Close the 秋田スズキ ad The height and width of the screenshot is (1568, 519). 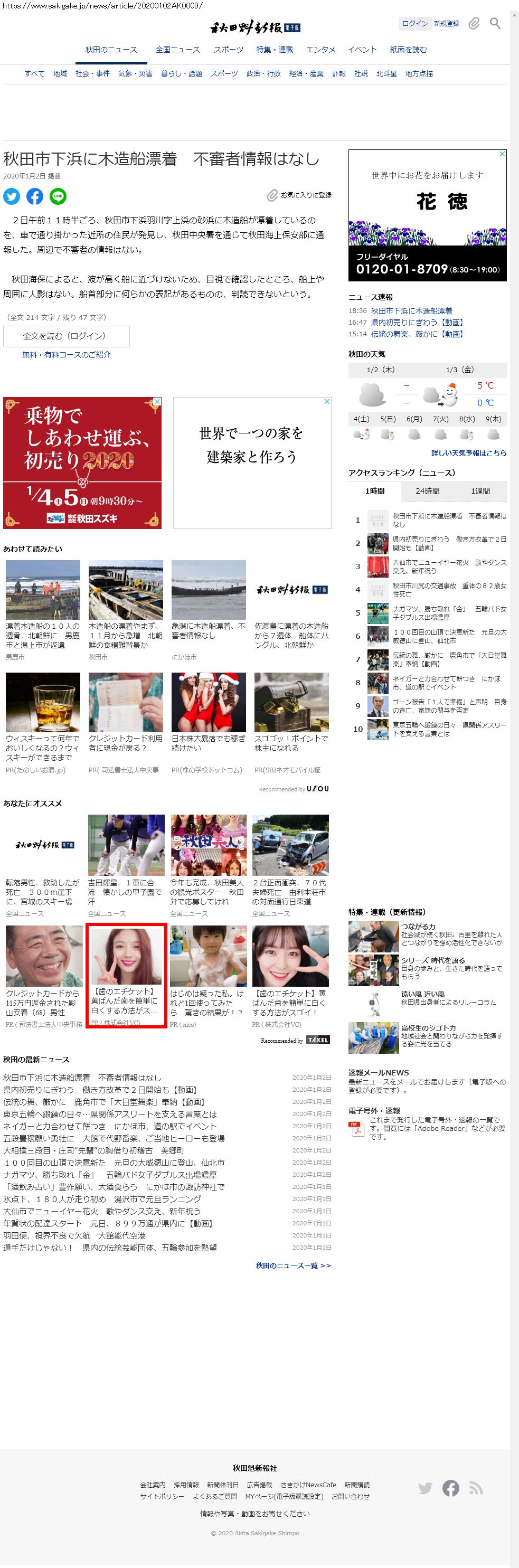(157, 401)
